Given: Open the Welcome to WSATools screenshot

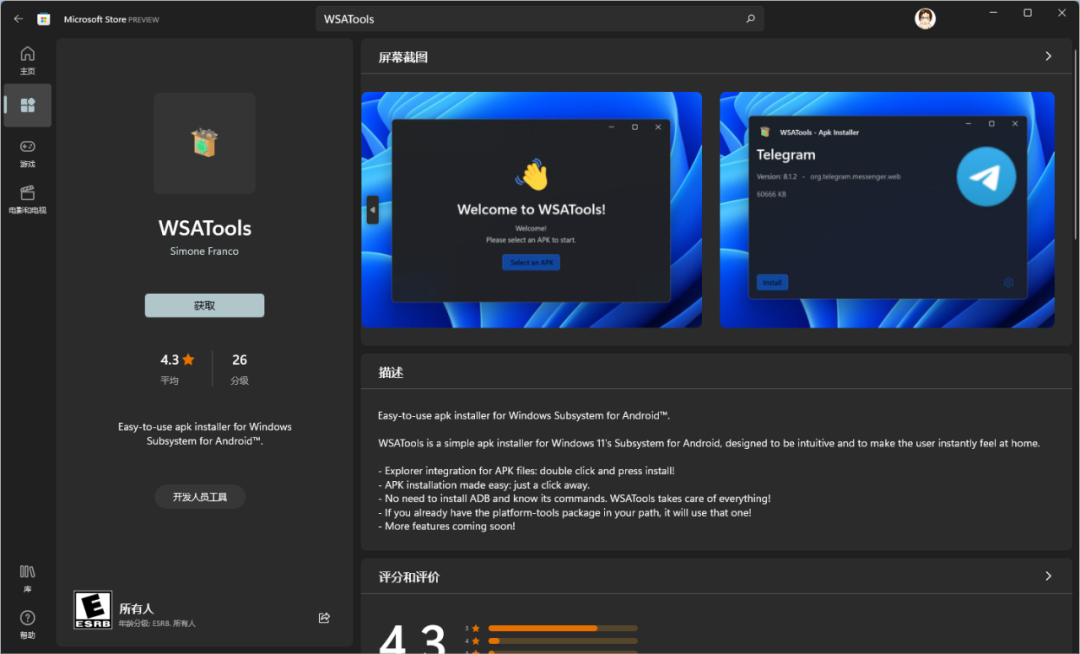Looking at the screenshot, I should point(532,210).
